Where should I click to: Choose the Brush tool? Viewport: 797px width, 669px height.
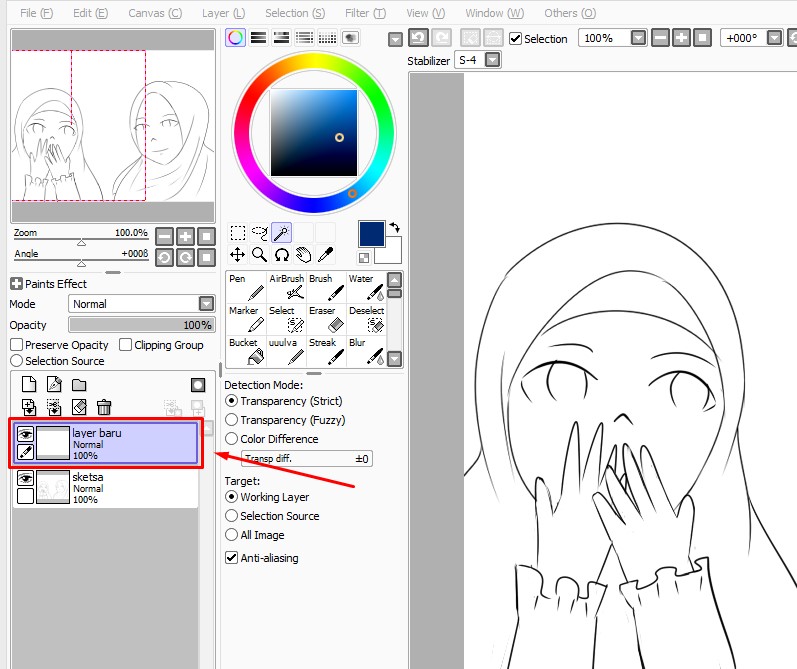coord(326,287)
